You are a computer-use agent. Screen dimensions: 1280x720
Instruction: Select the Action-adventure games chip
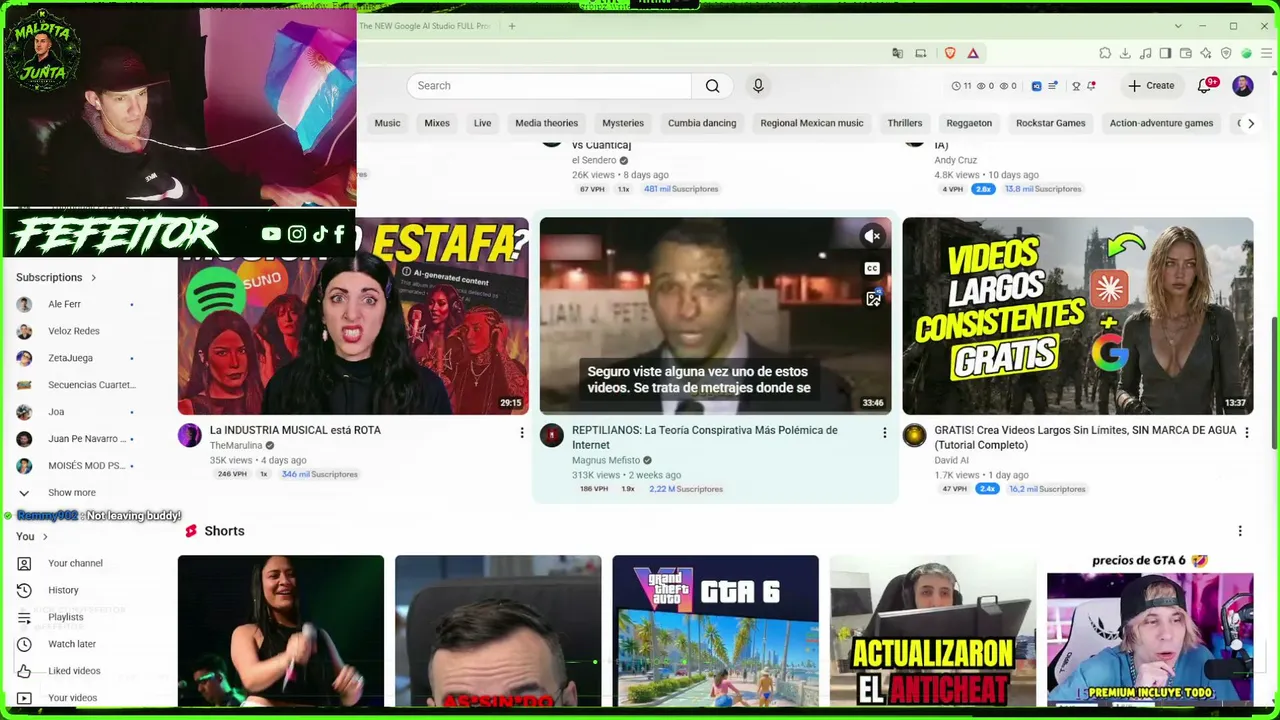click(1161, 123)
